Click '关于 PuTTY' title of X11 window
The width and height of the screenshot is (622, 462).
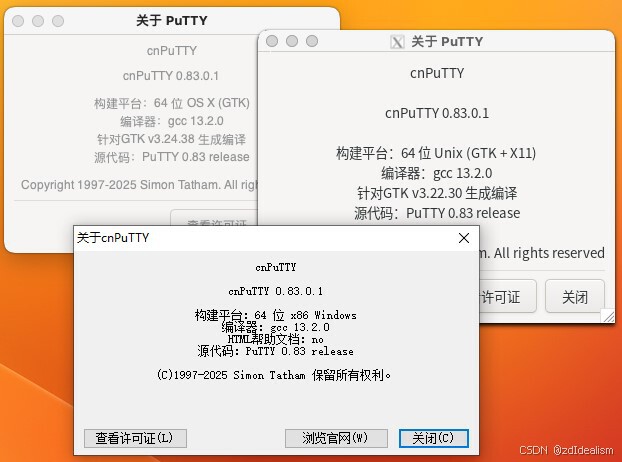point(447,42)
